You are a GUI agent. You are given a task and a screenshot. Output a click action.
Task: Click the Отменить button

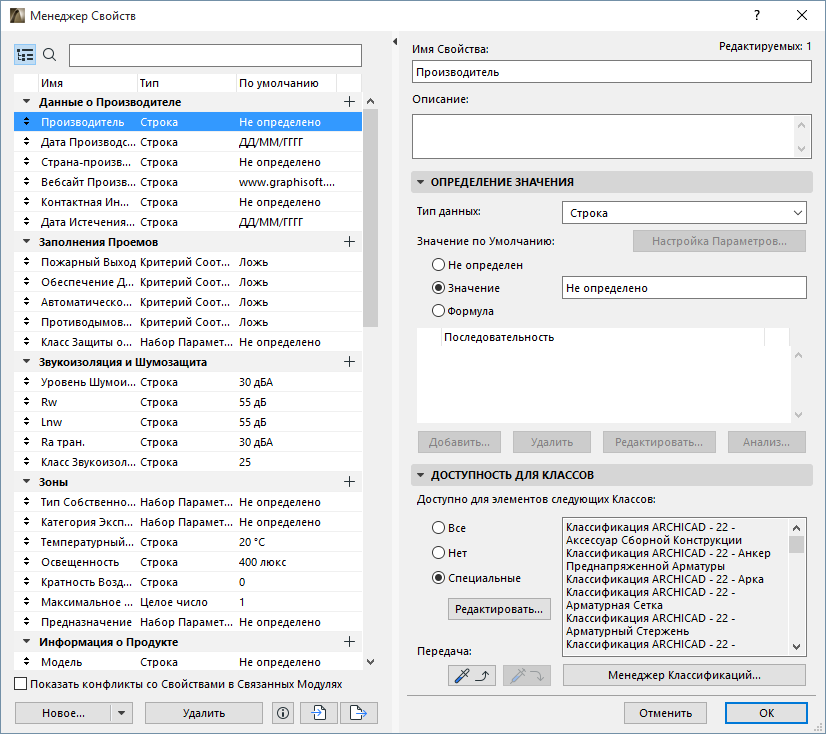(x=665, y=713)
